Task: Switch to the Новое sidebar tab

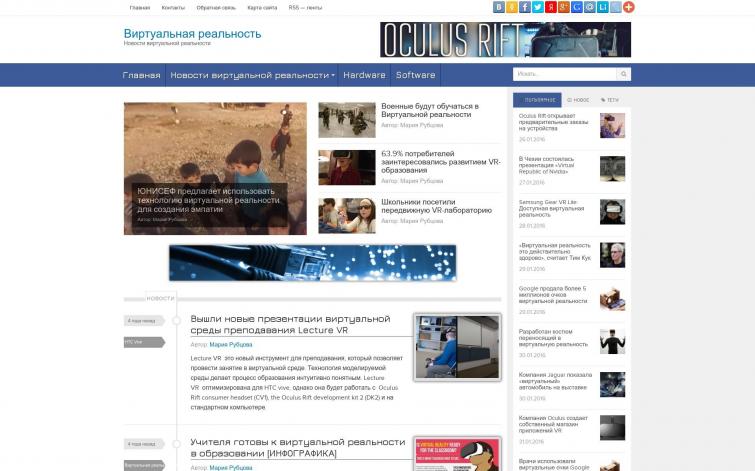Action: coord(578,100)
